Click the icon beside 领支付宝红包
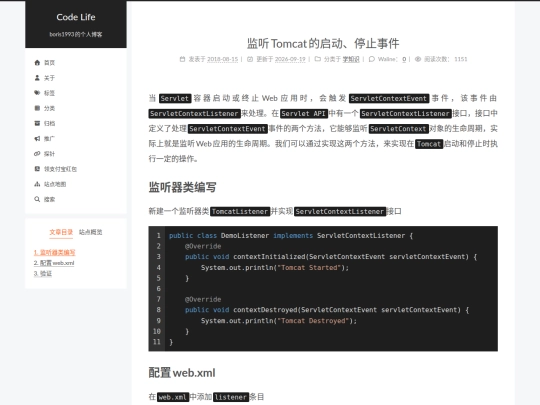Image resolution: width=540 pixels, height=405 pixels. [37, 169]
